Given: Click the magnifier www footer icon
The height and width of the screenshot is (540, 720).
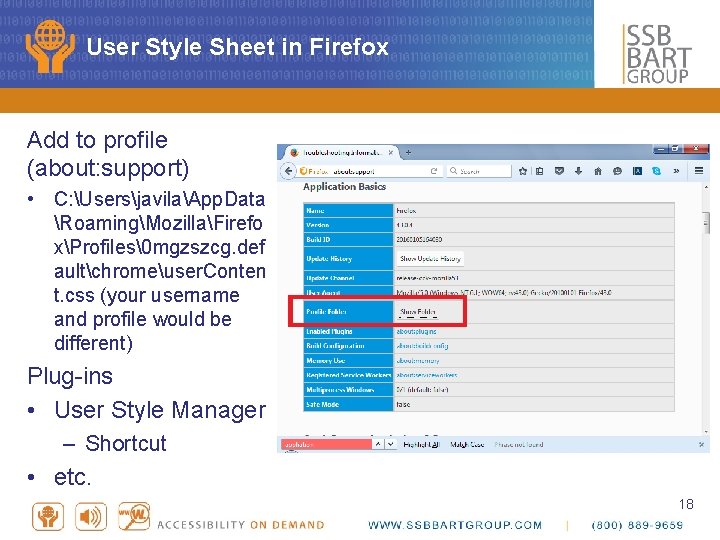Looking at the screenshot, I should tap(134, 516).
